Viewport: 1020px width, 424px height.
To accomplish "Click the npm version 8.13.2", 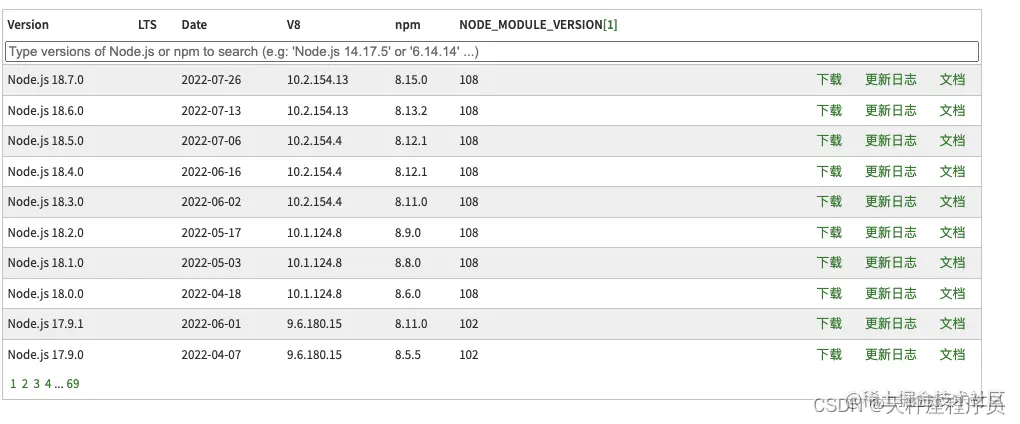I will click(411, 111).
